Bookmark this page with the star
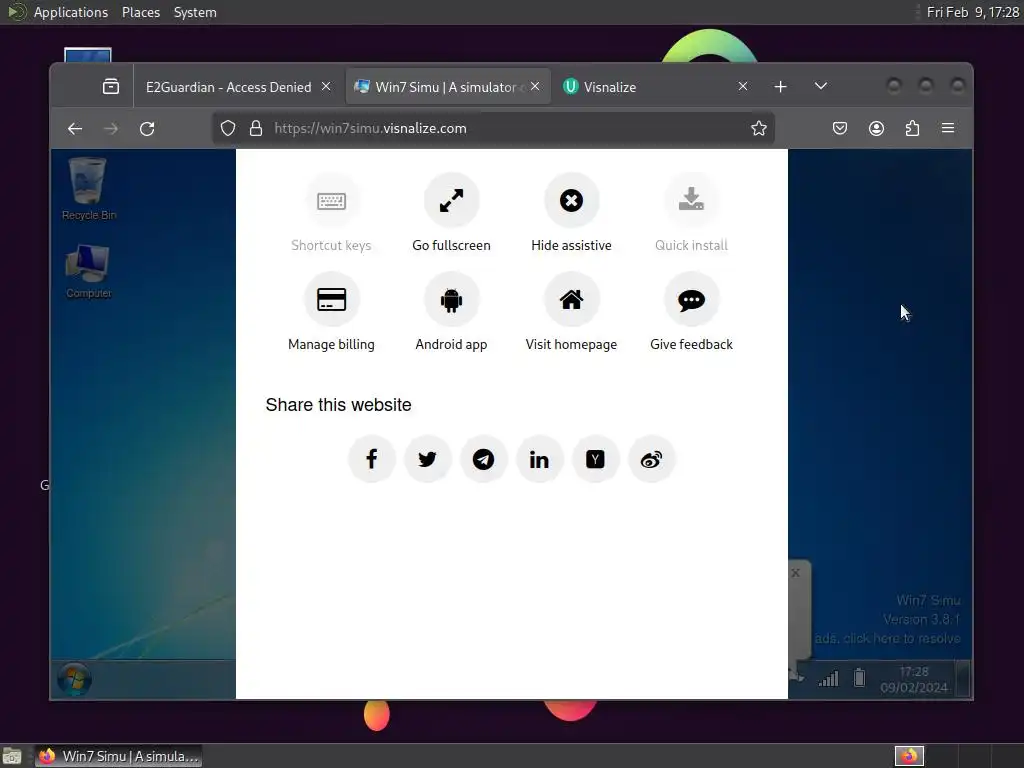Viewport: 1024px width, 768px height. pos(758,129)
